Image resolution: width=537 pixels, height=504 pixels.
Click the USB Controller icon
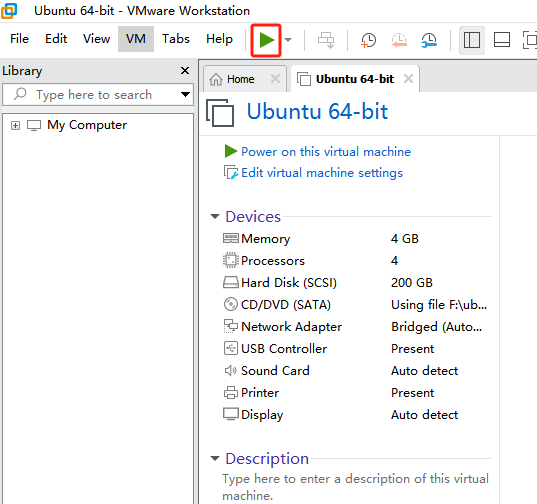[230, 348]
